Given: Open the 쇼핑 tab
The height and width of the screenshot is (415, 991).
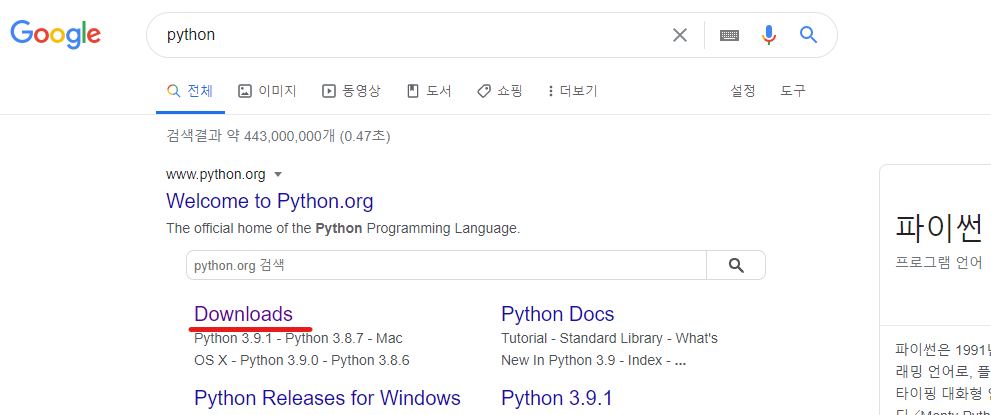Looking at the screenshot, I should (499, 91).
